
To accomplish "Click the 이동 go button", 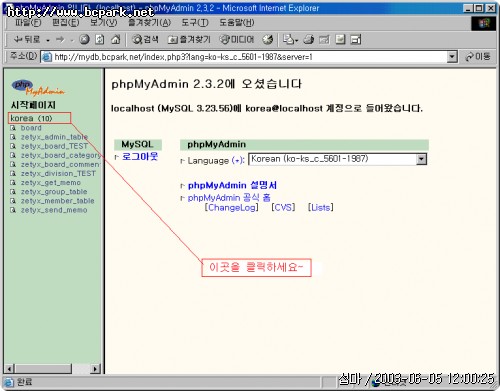I will (478, 57).
